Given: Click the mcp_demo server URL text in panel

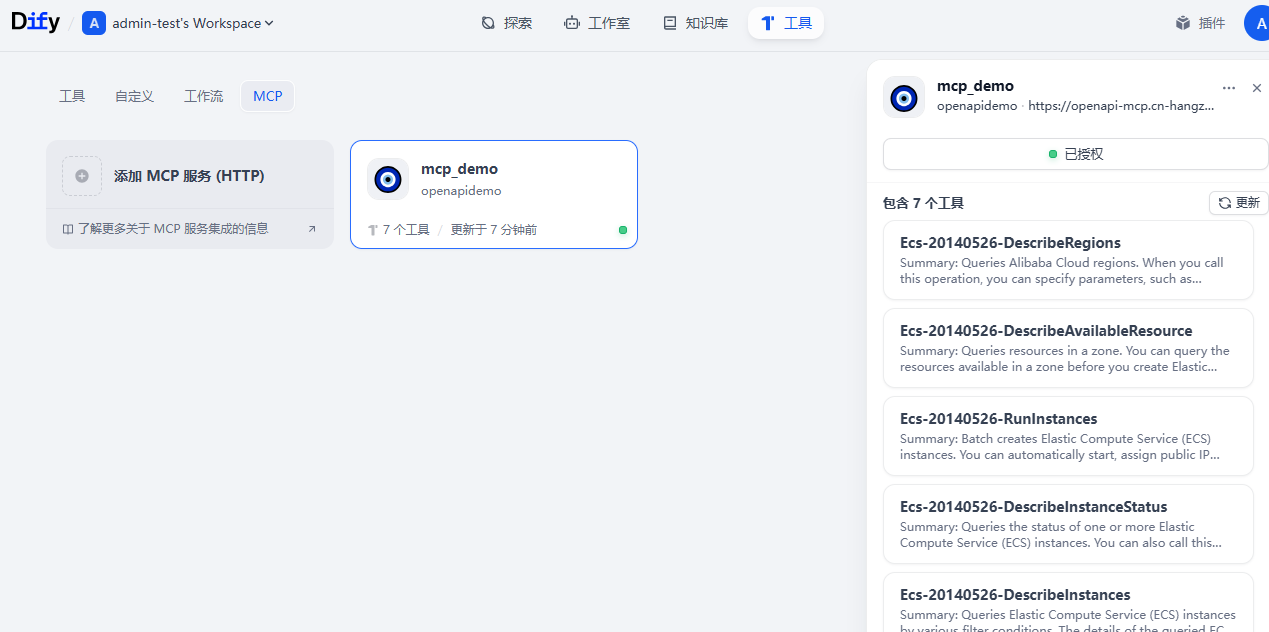Looking at the screenshot, I should click(1122, 106).
